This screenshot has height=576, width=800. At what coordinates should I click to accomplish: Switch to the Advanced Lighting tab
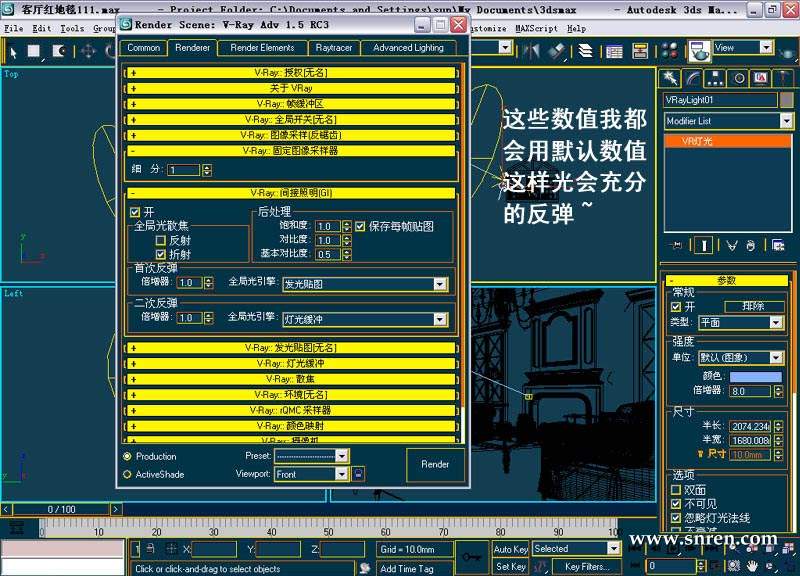(408, 47)
